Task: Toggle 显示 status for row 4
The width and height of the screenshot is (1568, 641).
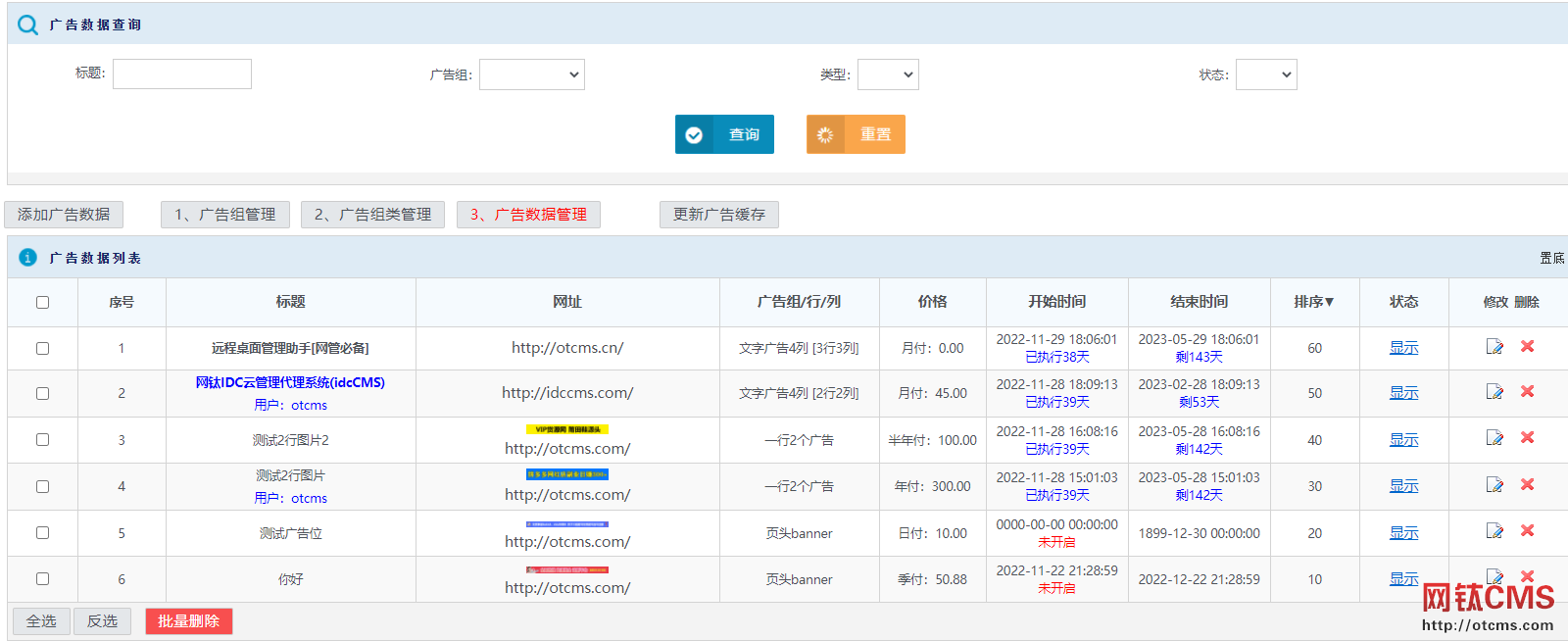Action: click(1403, 486)
